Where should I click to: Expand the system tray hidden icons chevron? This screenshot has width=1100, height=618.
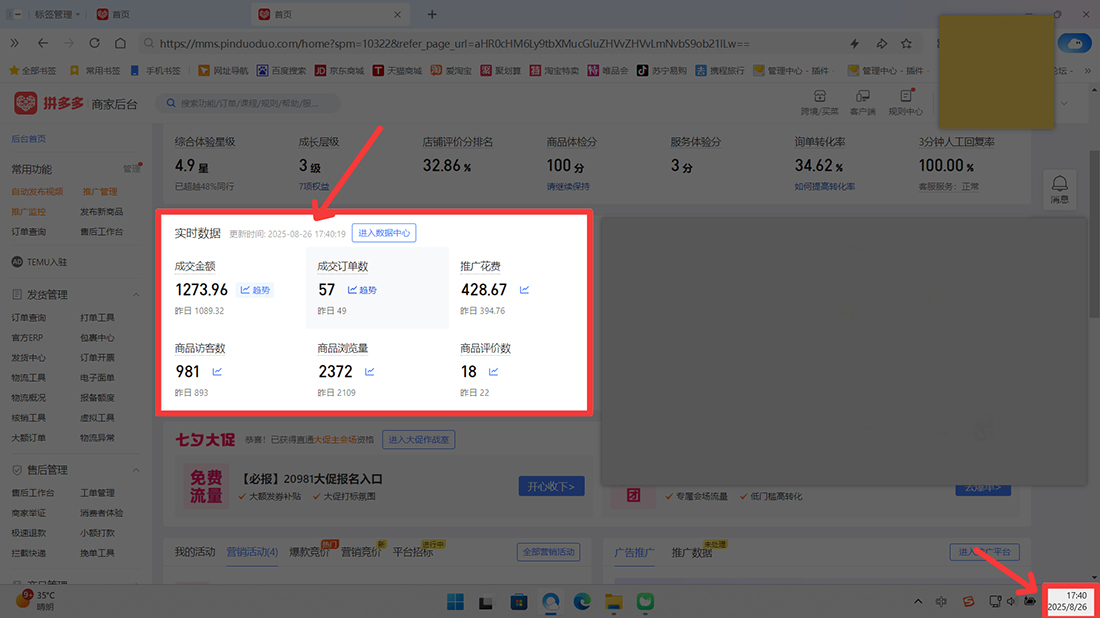point(918,601)
